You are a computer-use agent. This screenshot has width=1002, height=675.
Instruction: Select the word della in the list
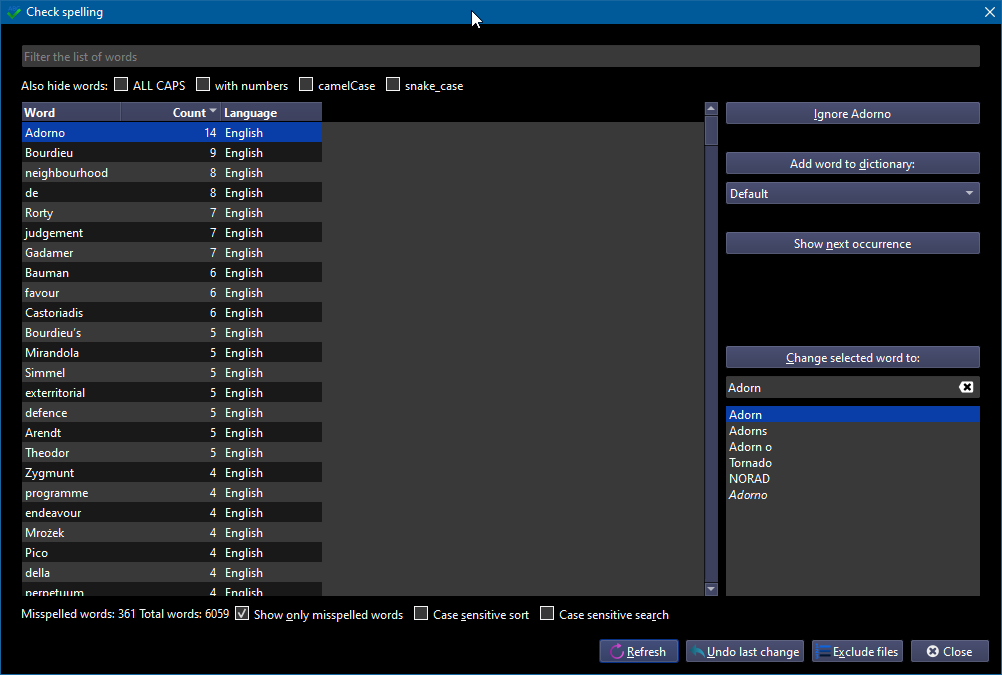click(172, 573)
